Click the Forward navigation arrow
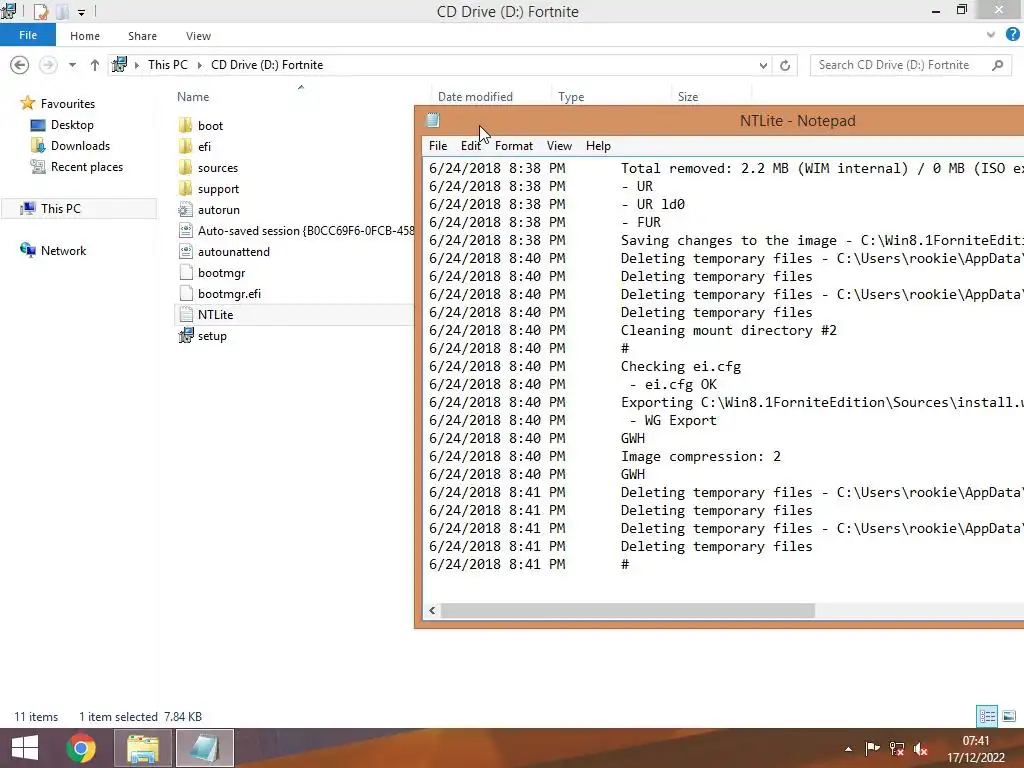 pyautogui.click(x=48, y=65)
